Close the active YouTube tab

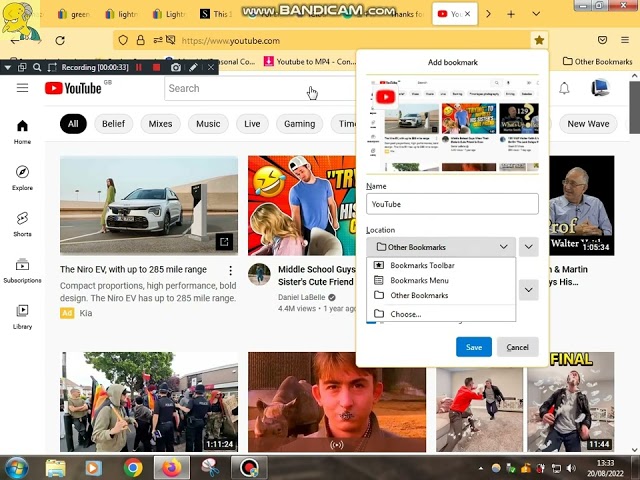[467, 14]
